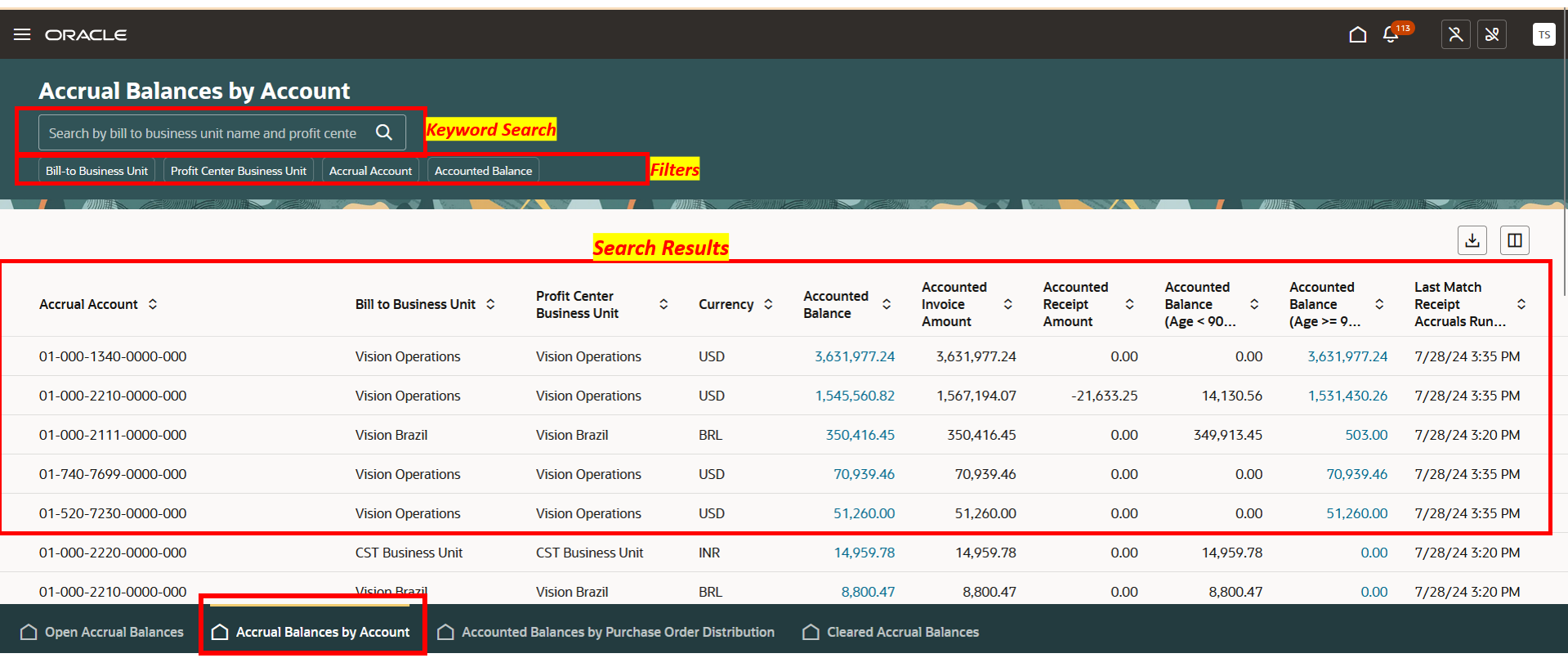Select account 01-000-2111-0000-000
The height and width of the screenshot is (658, 1568).
113,435
